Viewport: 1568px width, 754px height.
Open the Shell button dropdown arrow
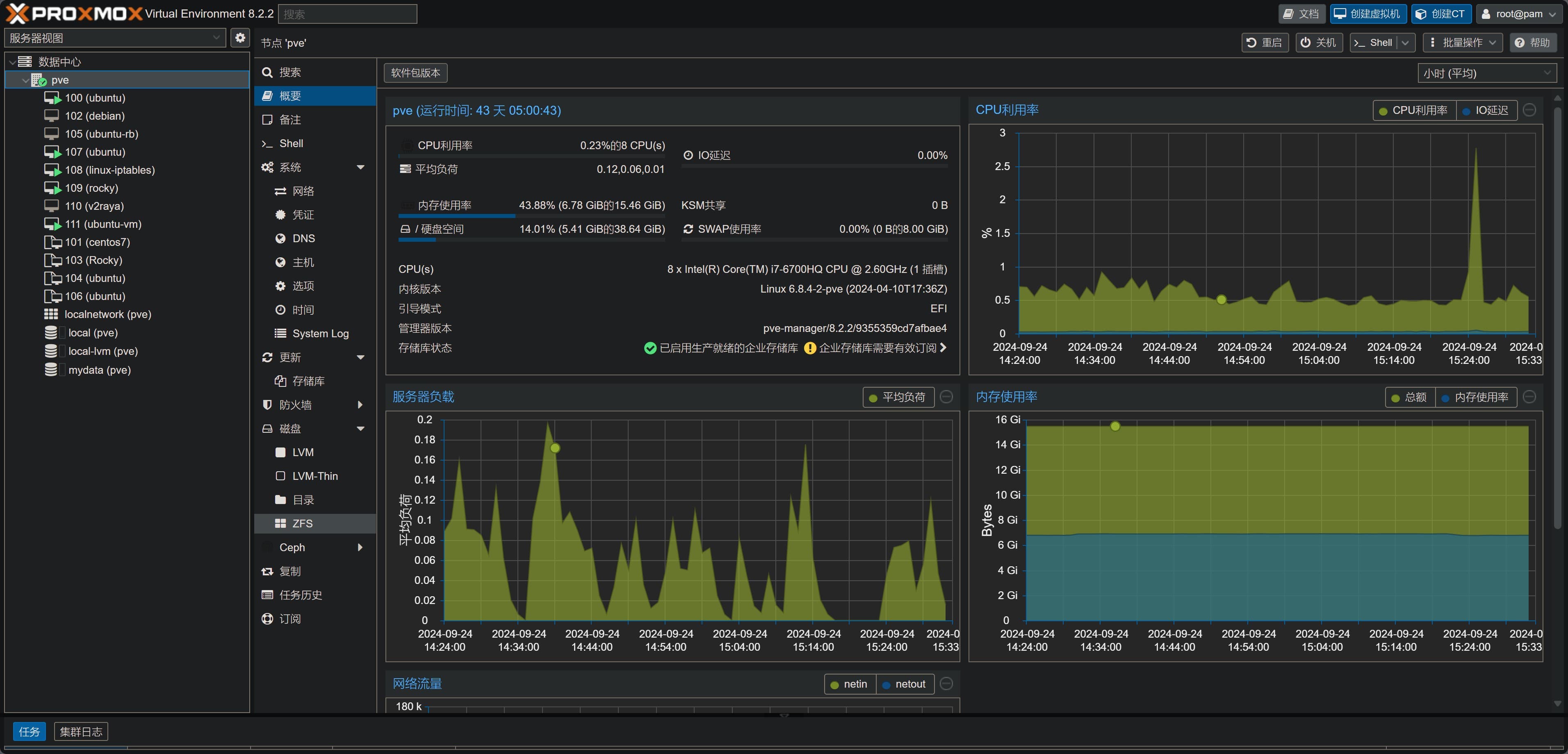[x=1406, y=43]
